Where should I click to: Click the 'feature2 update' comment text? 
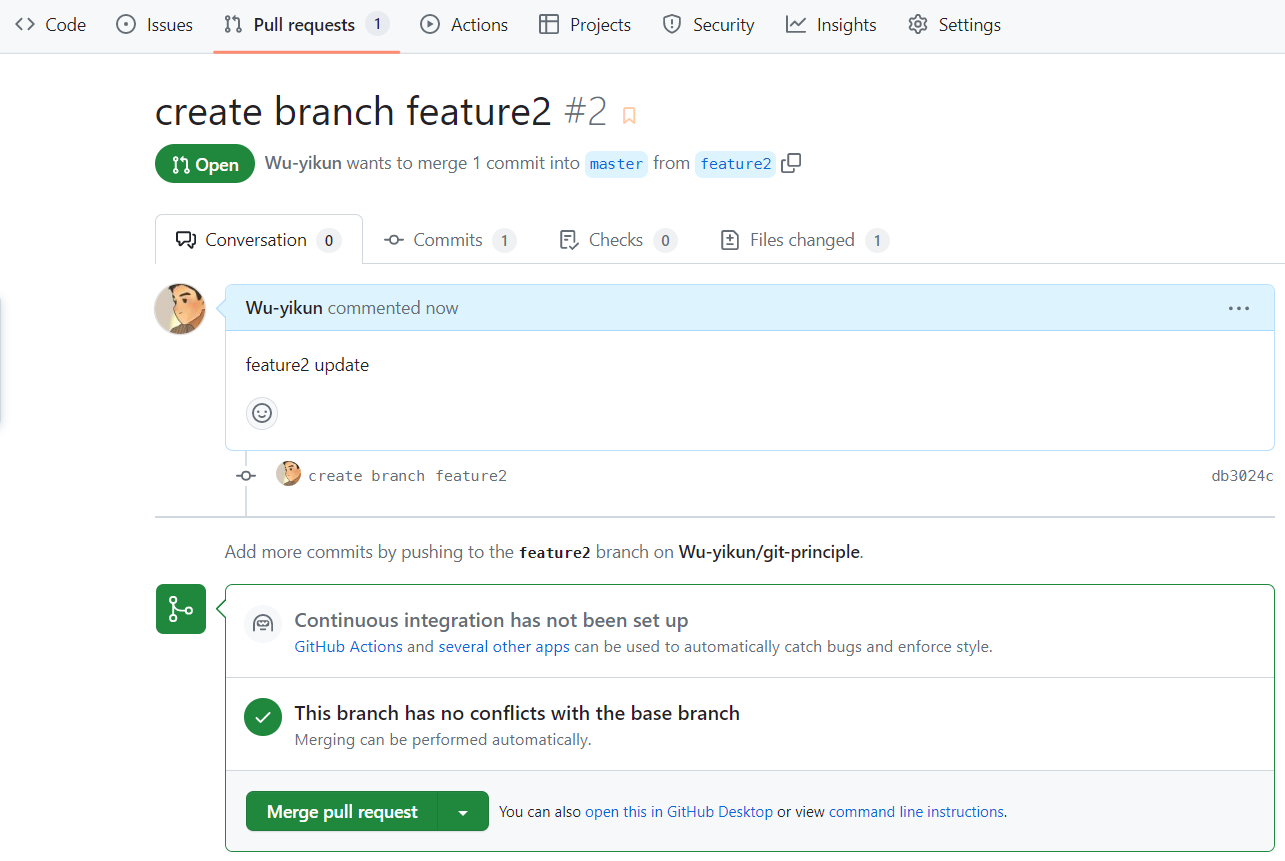click(307, 365)
